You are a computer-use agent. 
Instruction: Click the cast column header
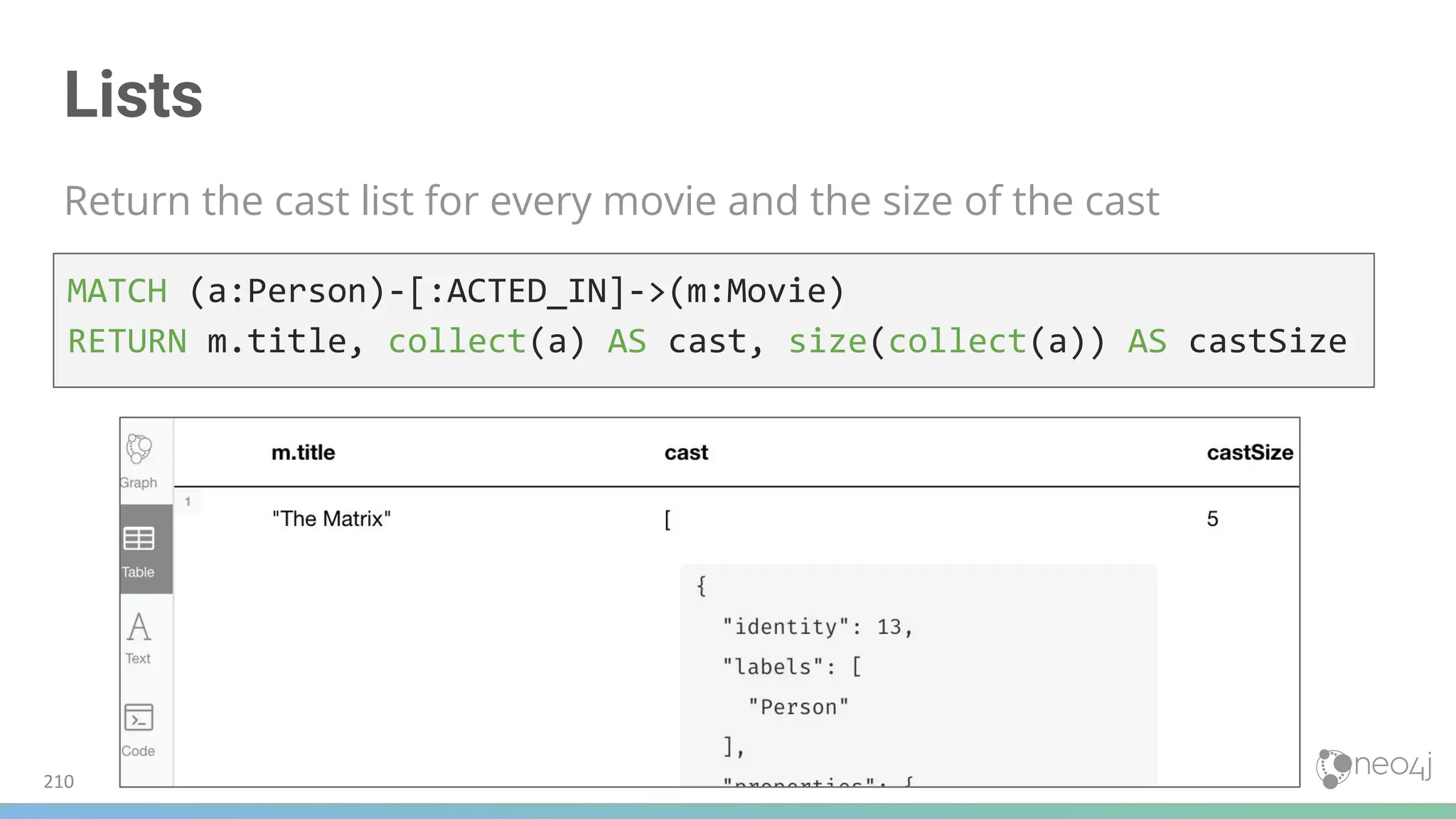pyautogui.click(x=686, y=453)
